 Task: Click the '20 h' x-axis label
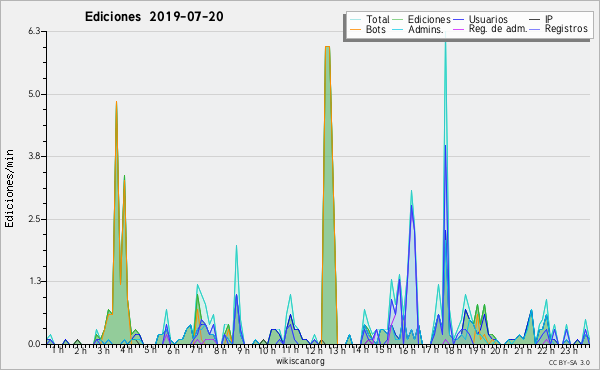point(499,350)
